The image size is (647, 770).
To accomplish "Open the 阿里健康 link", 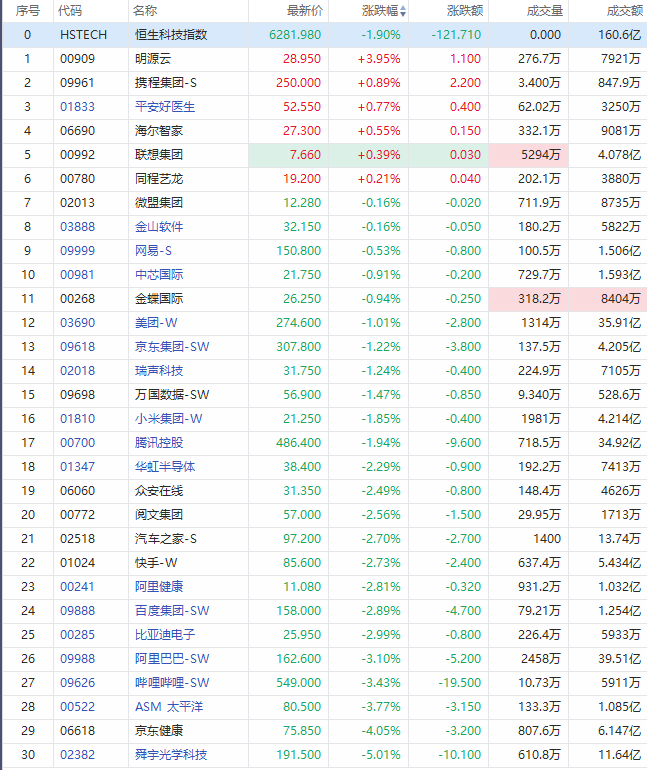I will (159, 587).
